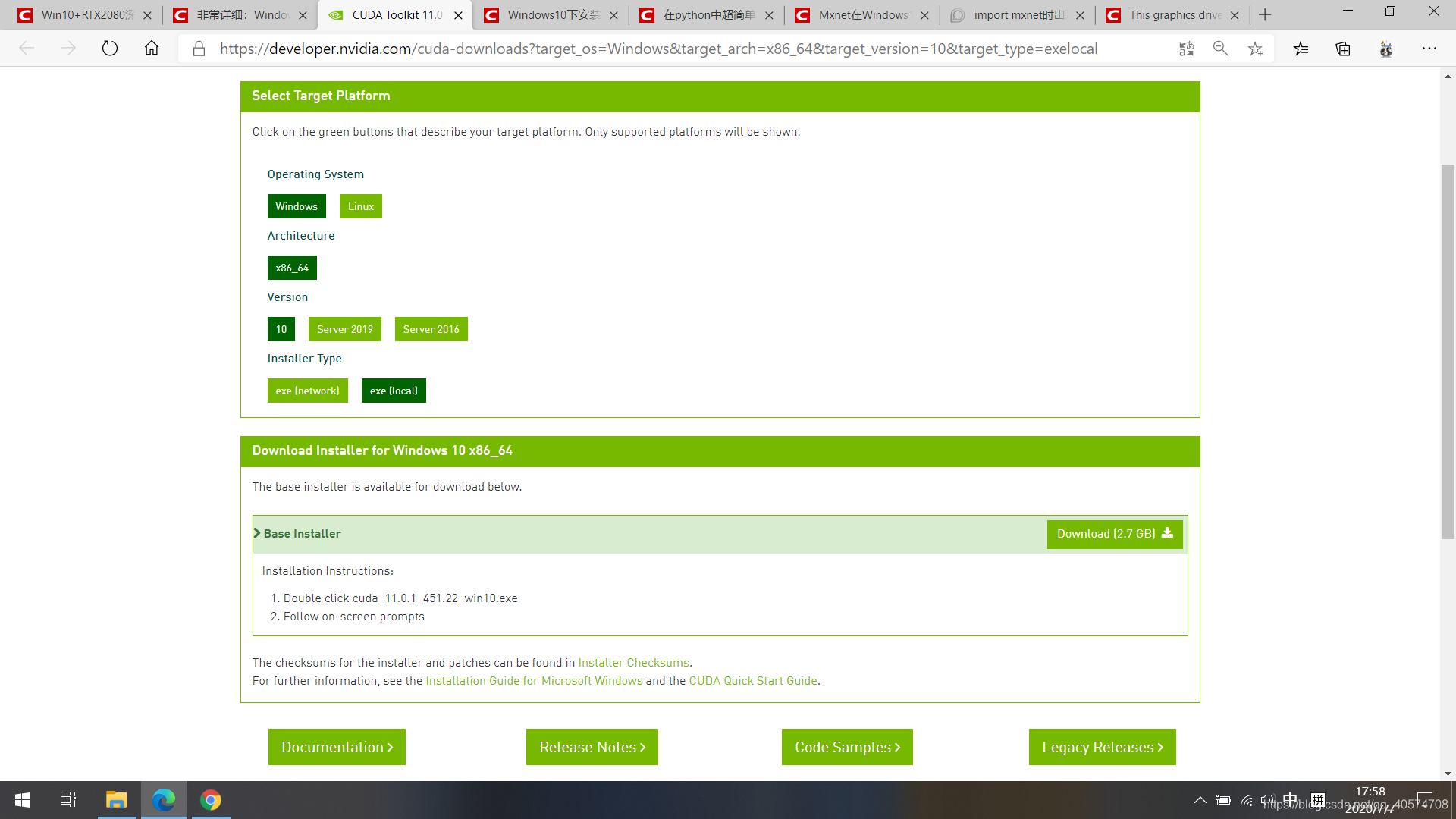The width and height of the screenshot is (1456, 819).
Task: Click the browser refresh icon
Action: [x=110, y=49]
